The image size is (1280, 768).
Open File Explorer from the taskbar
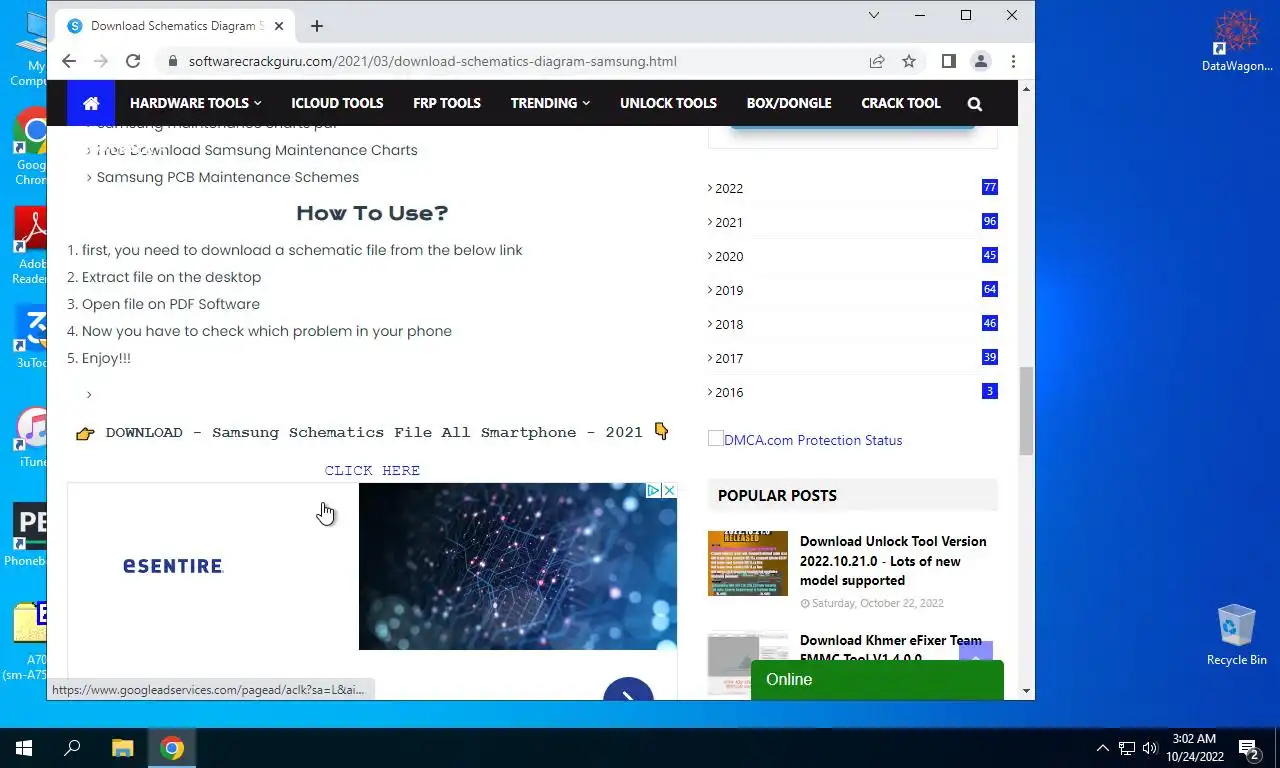[x=122, y=747]
